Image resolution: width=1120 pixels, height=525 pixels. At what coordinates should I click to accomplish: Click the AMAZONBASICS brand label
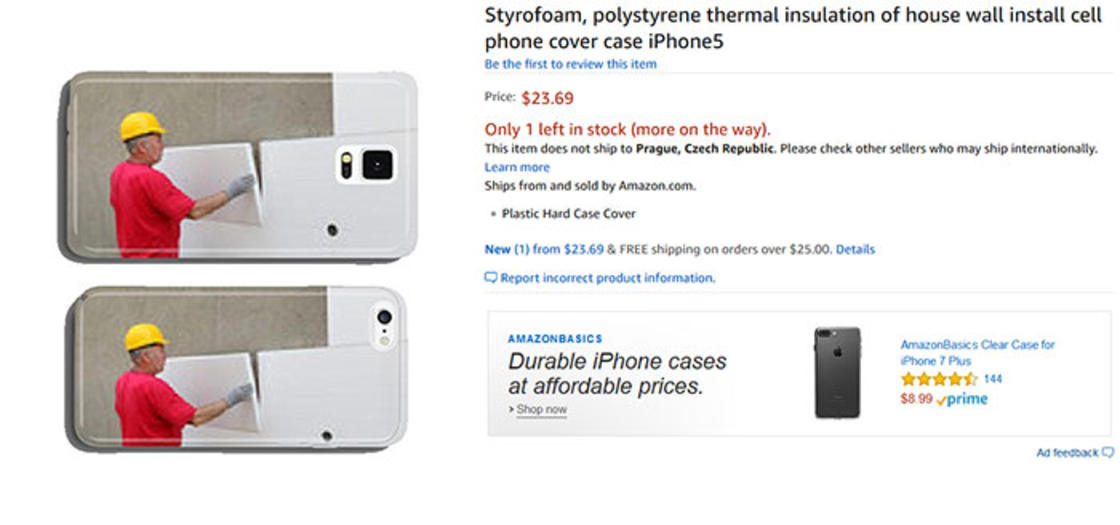coord(555,340)
